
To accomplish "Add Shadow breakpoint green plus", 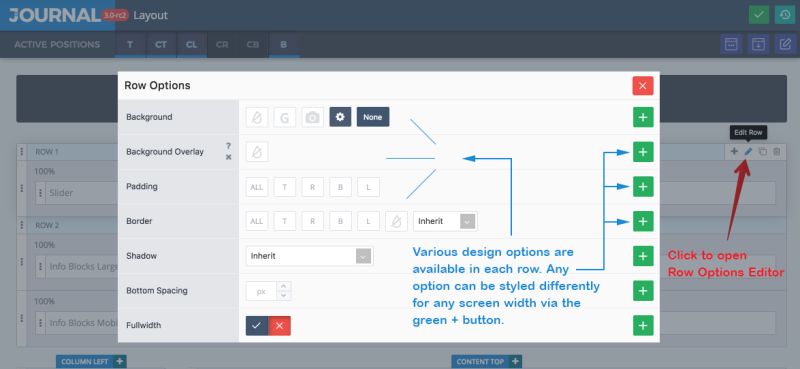I will (643, 256).
